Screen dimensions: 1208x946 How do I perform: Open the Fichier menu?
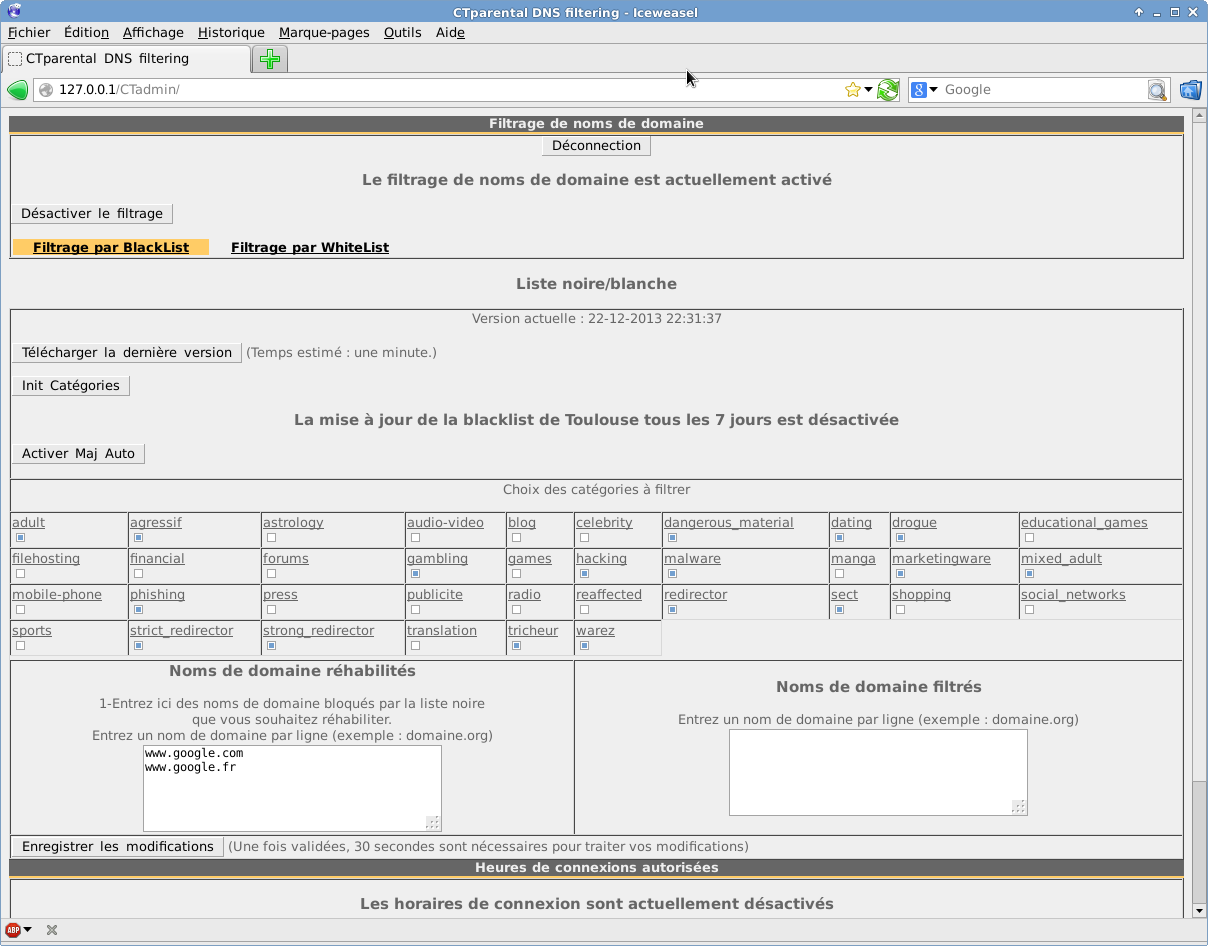pyautogui.click(x=29, y=33)
